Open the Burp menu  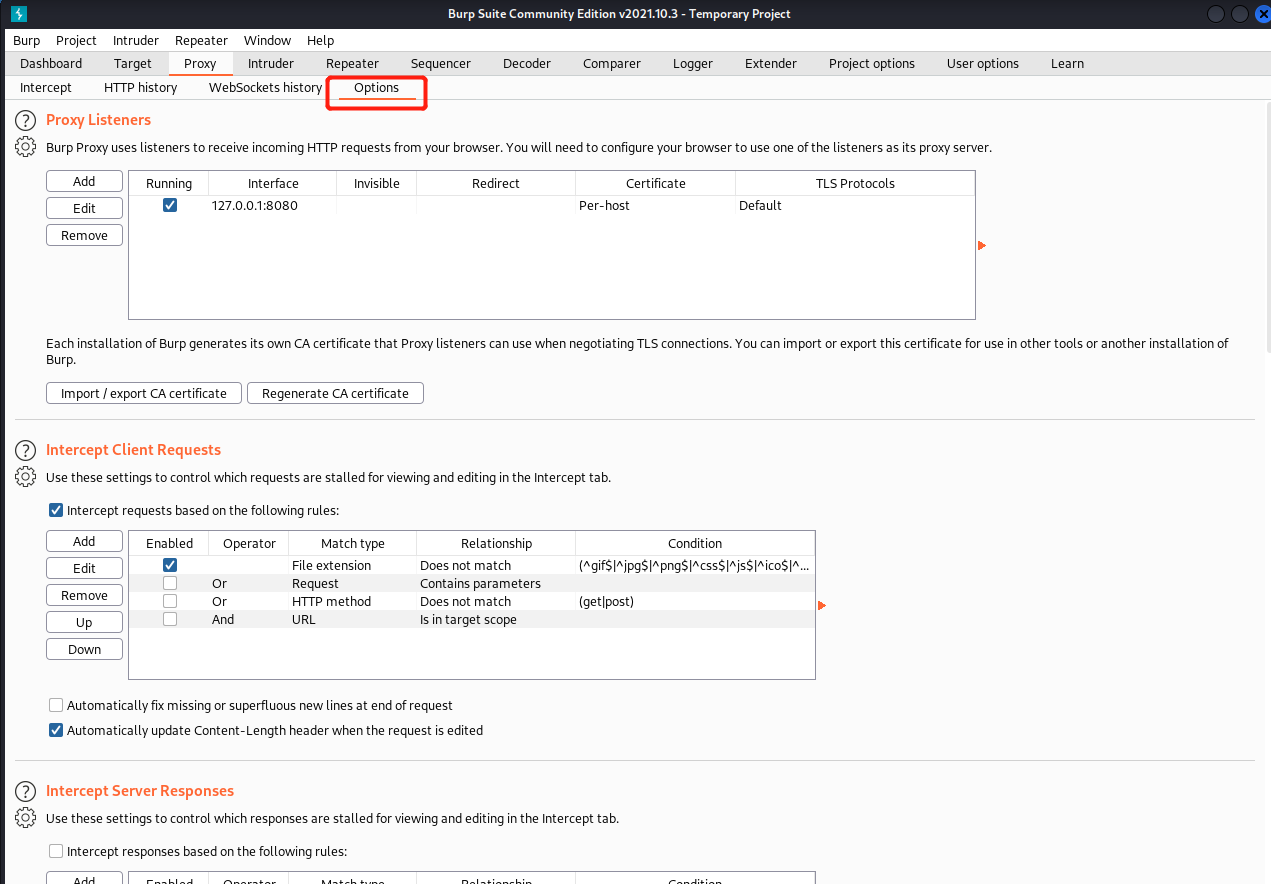[27, 40]
